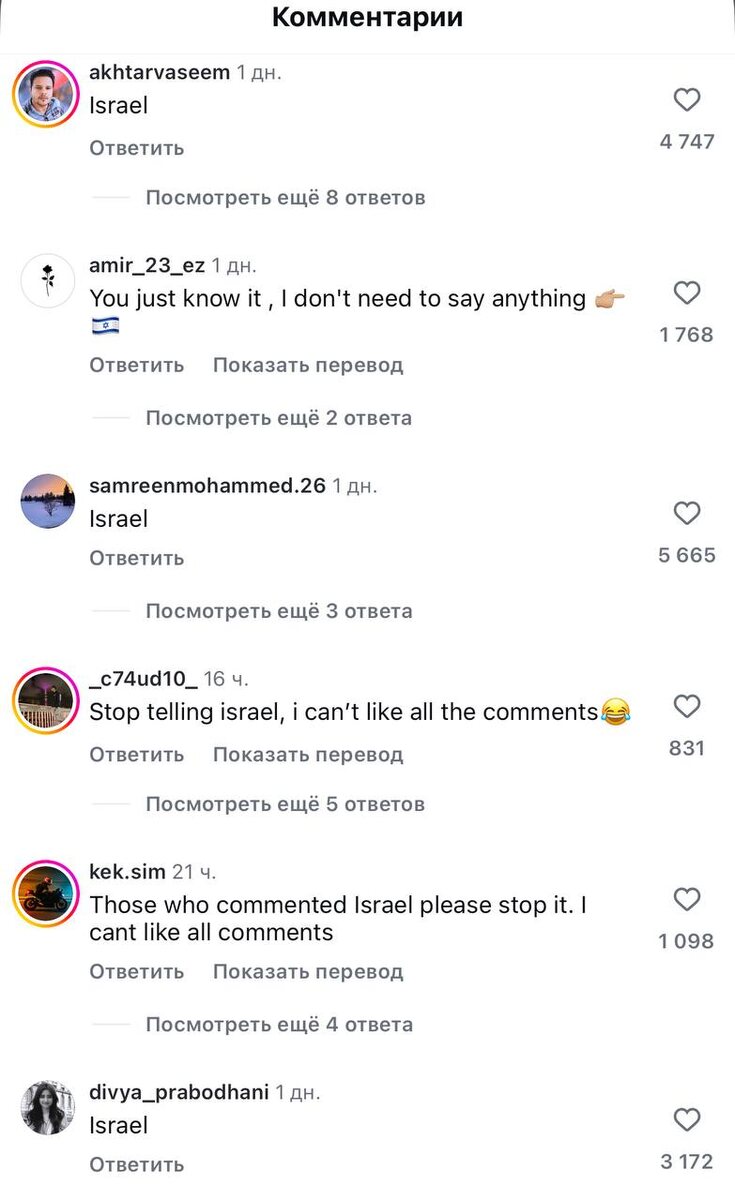This screenshot has width=735, height=1200.
Task: Reply to divya_prabodhani's comment
Action: [x=137, y=1164]
